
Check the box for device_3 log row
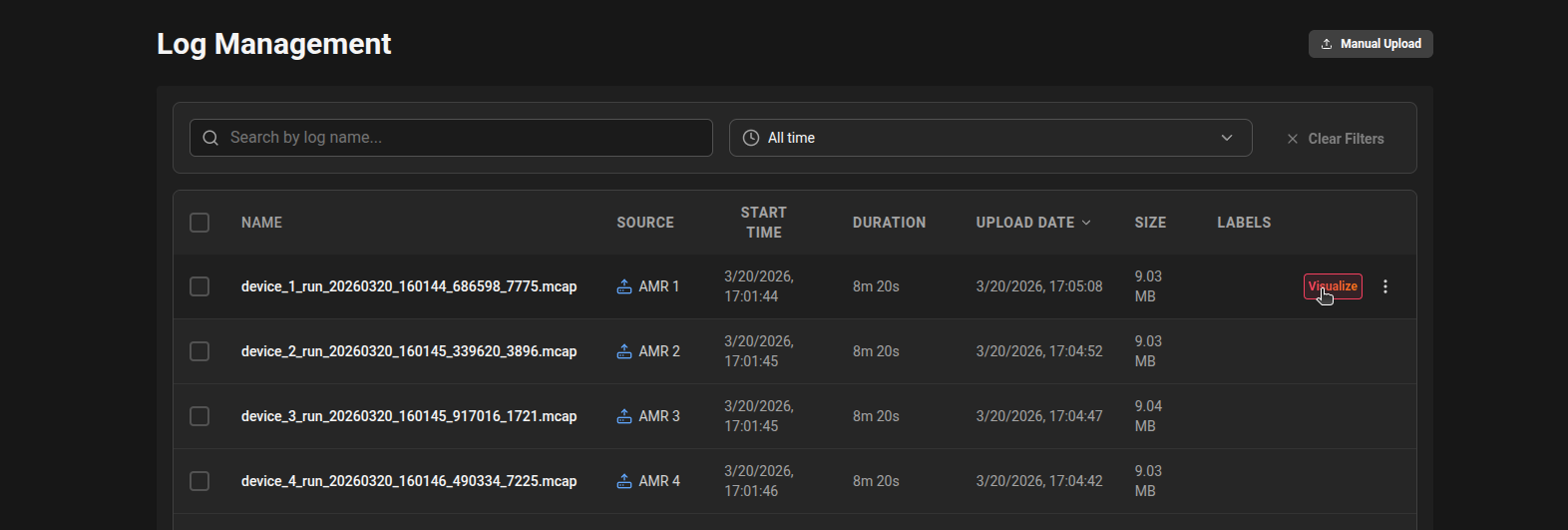click(x=199, y=416)
